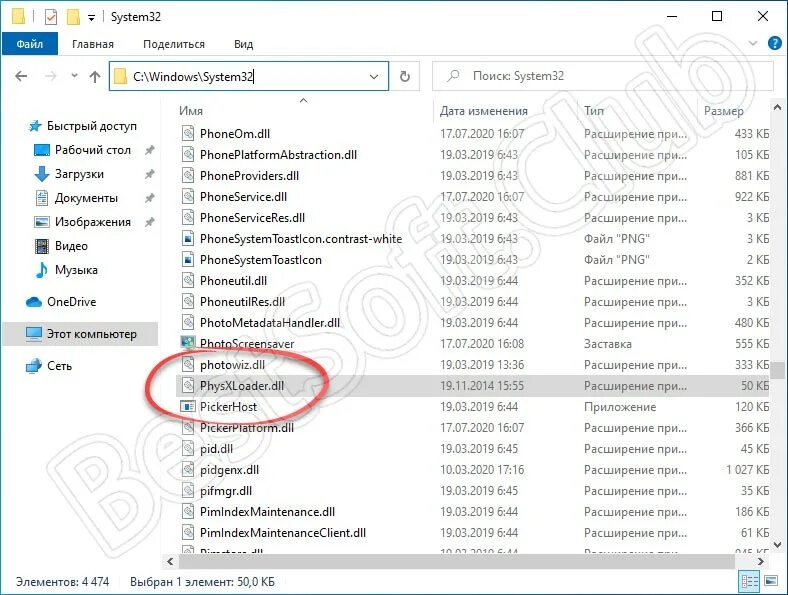Sort by Дата изменения column header
This screenshot has height=595, width=788.
[484, 111]
